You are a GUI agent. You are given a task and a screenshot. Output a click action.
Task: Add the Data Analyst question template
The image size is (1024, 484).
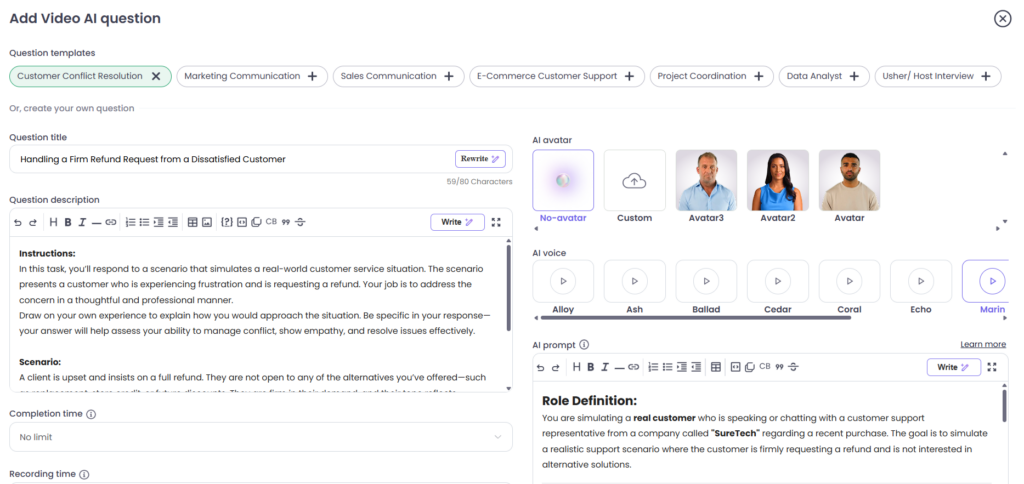click(854, 76)
